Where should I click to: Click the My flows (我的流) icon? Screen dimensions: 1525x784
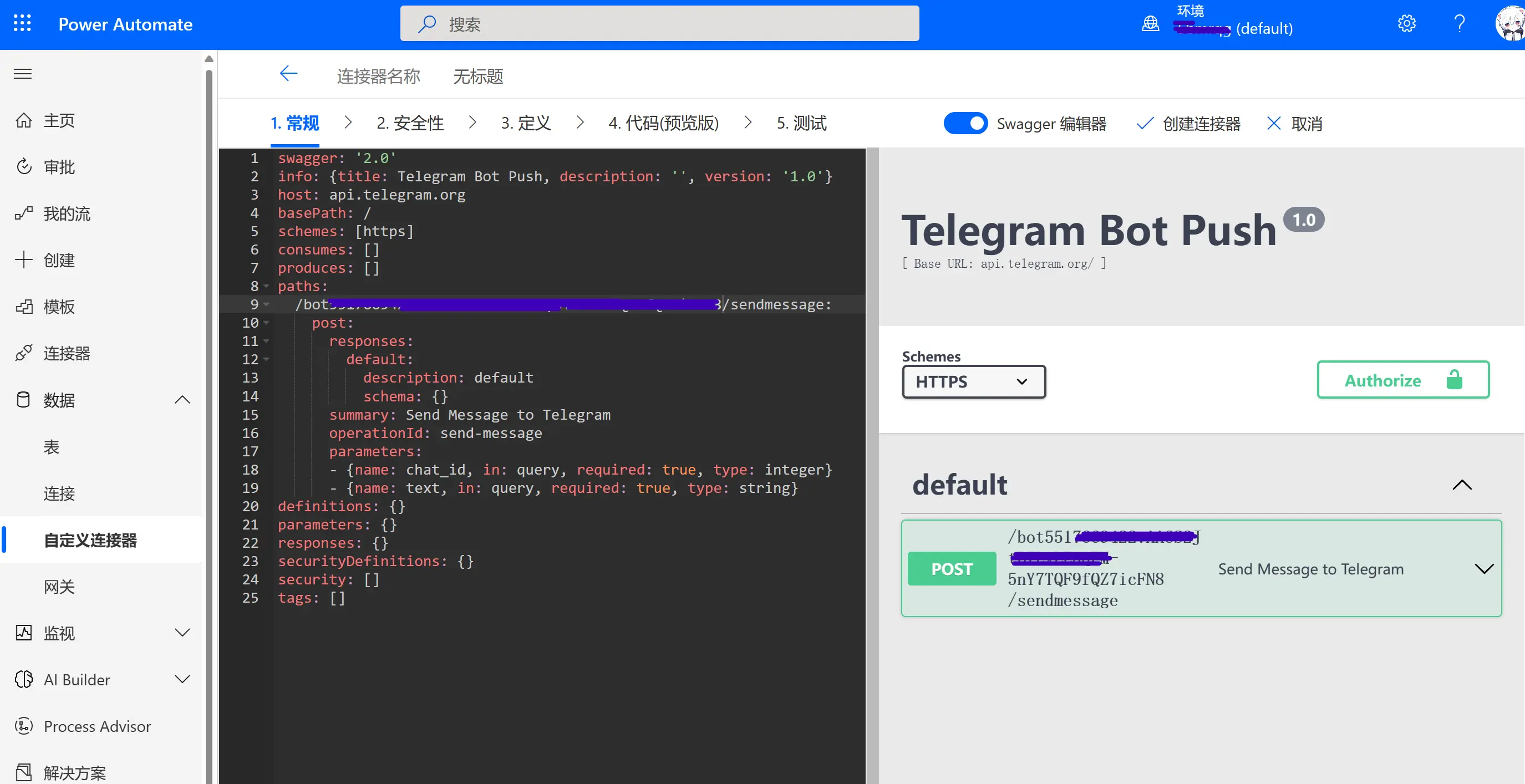(24, 213)
